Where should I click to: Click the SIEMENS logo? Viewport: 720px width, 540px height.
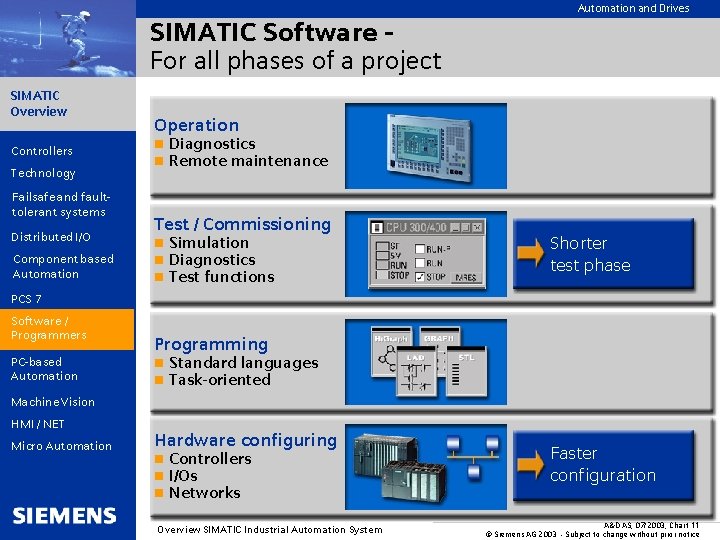pos(64,516)
